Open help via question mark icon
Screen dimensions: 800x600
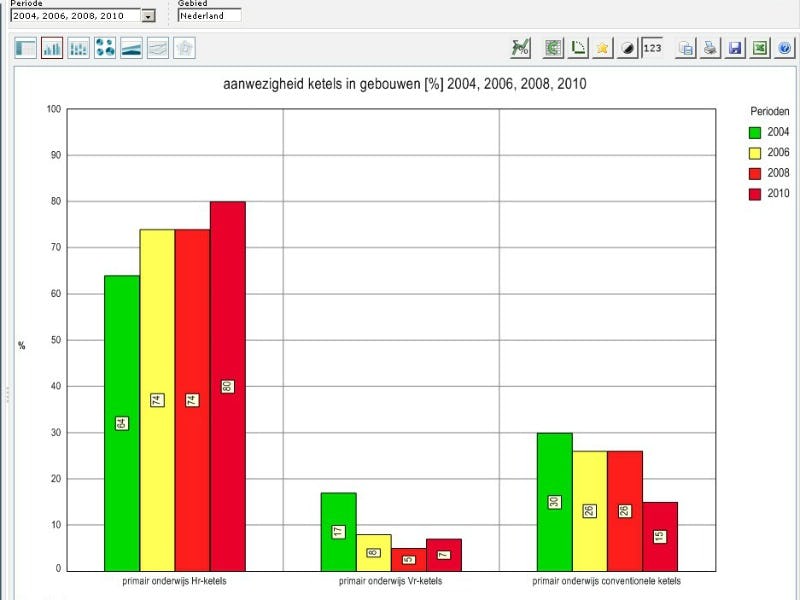coord(785,48)
